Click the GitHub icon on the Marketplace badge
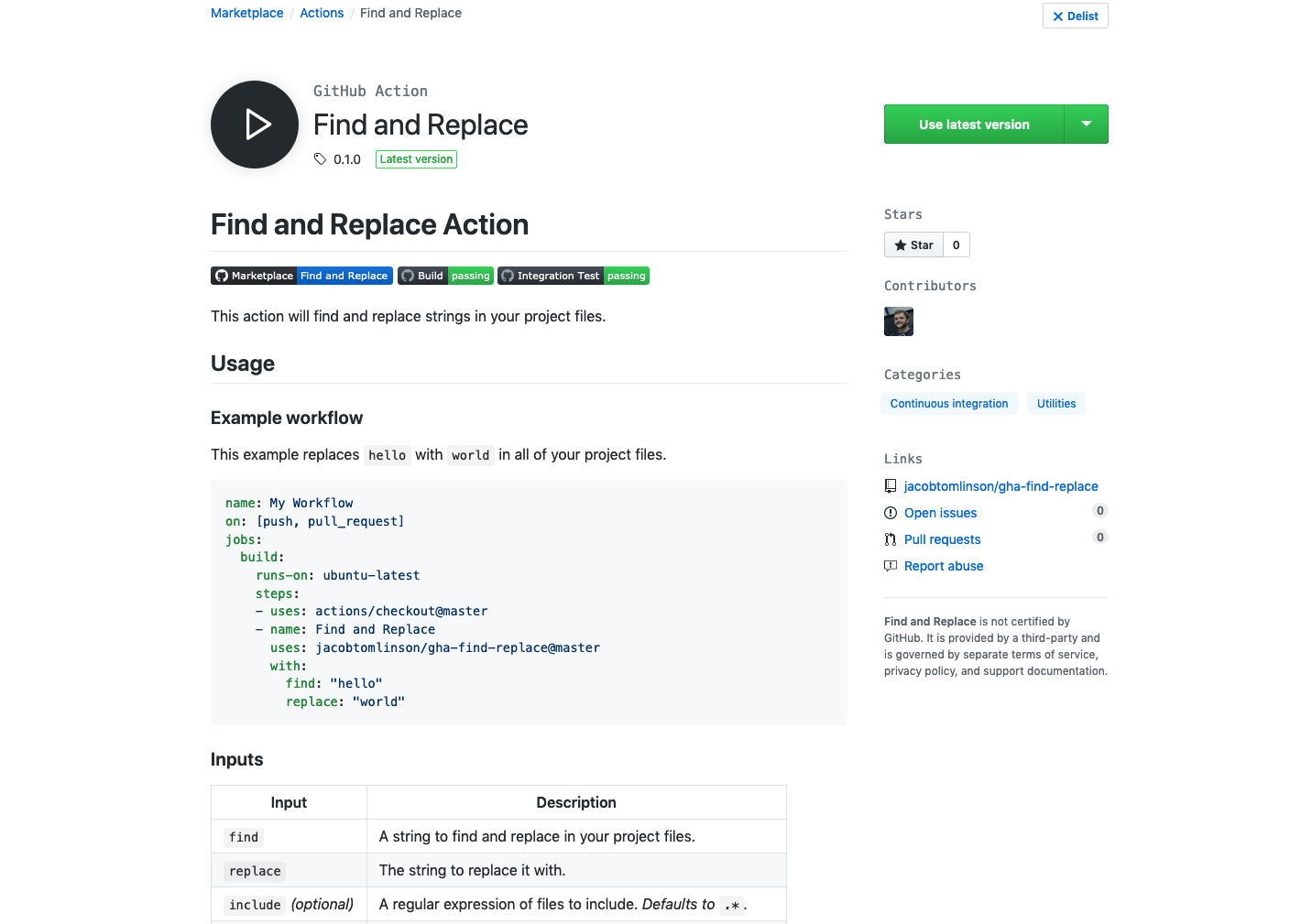This screenshot has width=1301, height=924. click(x=221, y=276)
